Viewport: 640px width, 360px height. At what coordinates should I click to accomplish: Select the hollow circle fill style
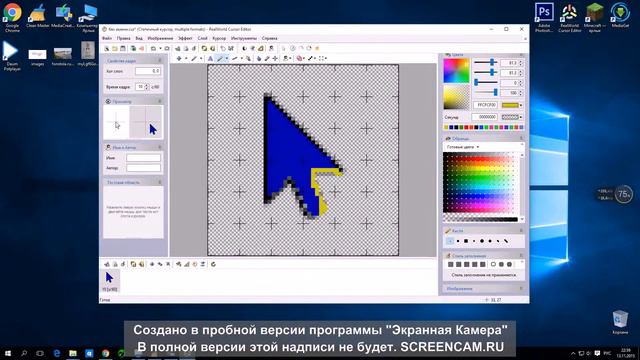point(493,264)
